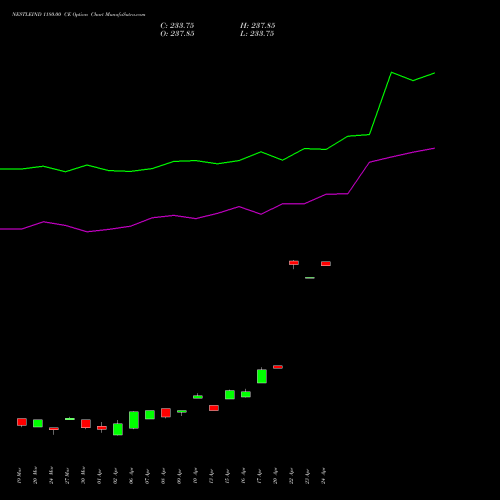Click the 06 Apr date label
The width and height of the screenshot is (500, 500).
(131, 476)
